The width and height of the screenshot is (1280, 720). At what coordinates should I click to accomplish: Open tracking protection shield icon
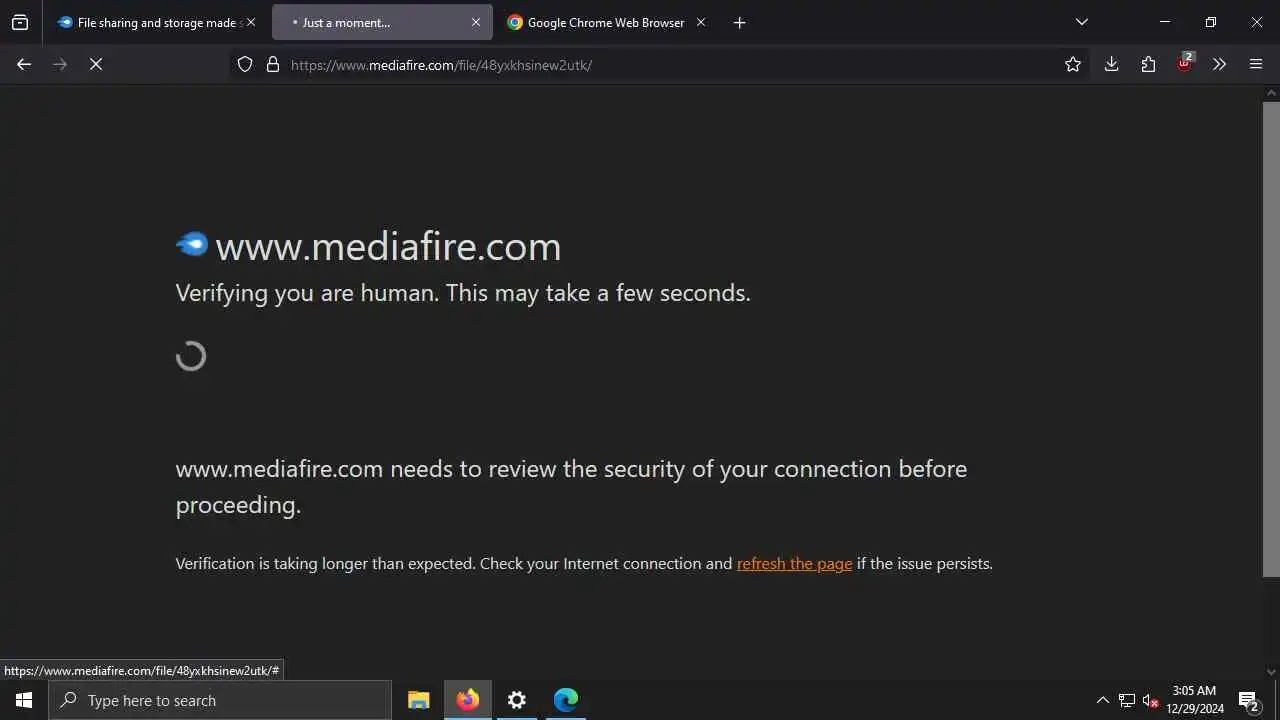tap(245, 64)
